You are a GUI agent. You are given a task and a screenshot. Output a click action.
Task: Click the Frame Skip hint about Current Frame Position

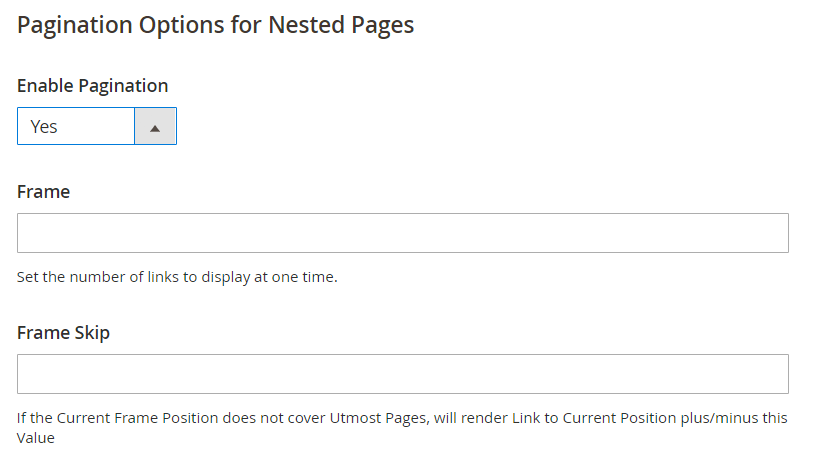pos(402,428)
